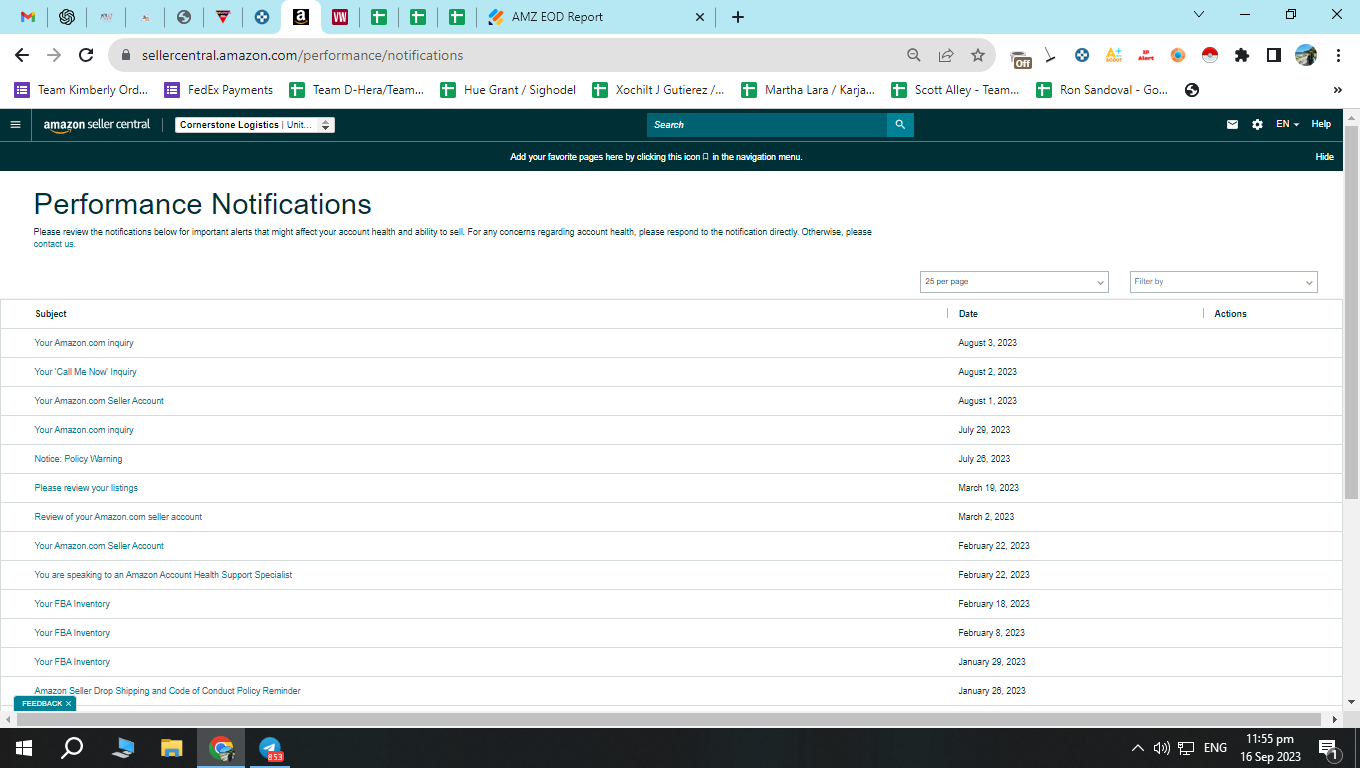Open the Scott Alley - Team bookmark
This screenshot has width=1360, height=768.
pyautogui.click(x=955, y=90)
